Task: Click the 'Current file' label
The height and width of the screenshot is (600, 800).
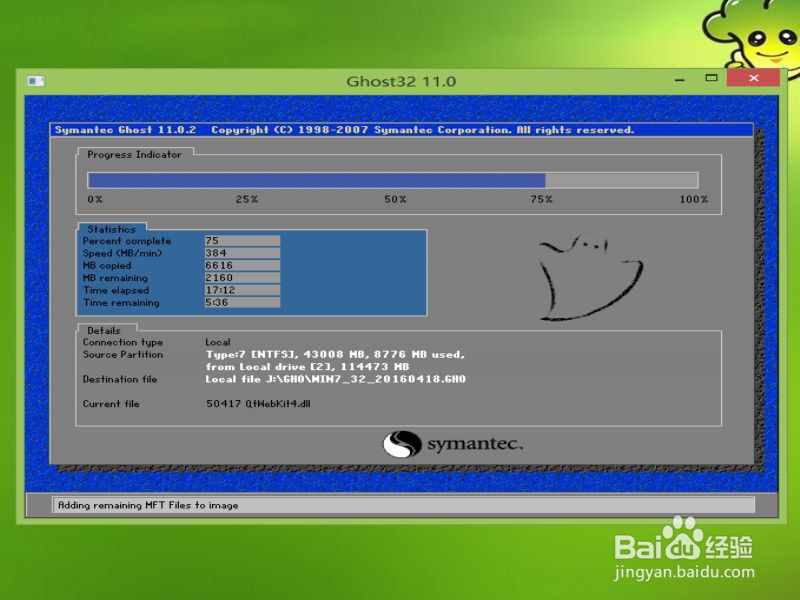Action: 111,404
